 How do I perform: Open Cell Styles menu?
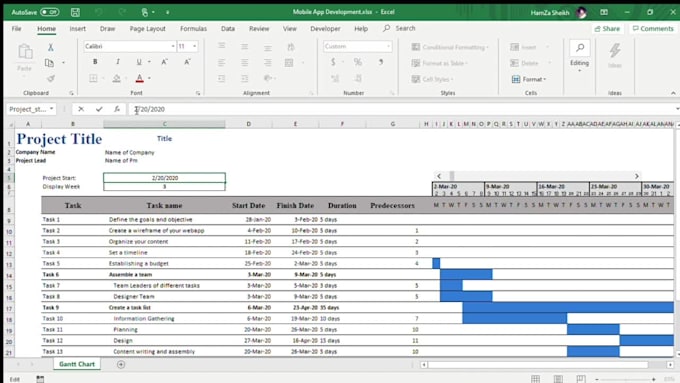432,79
